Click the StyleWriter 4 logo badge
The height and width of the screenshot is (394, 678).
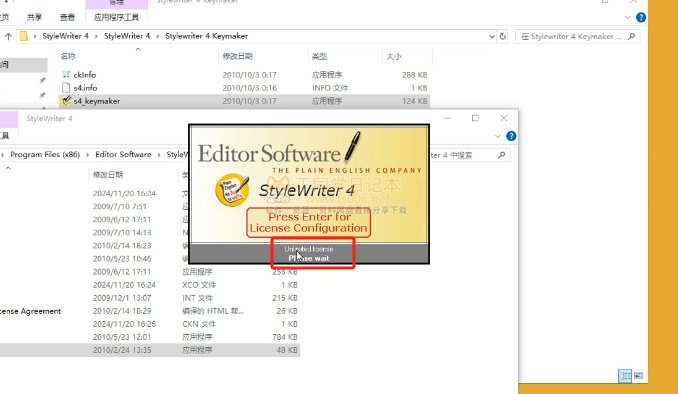click(x=232, y=189)
